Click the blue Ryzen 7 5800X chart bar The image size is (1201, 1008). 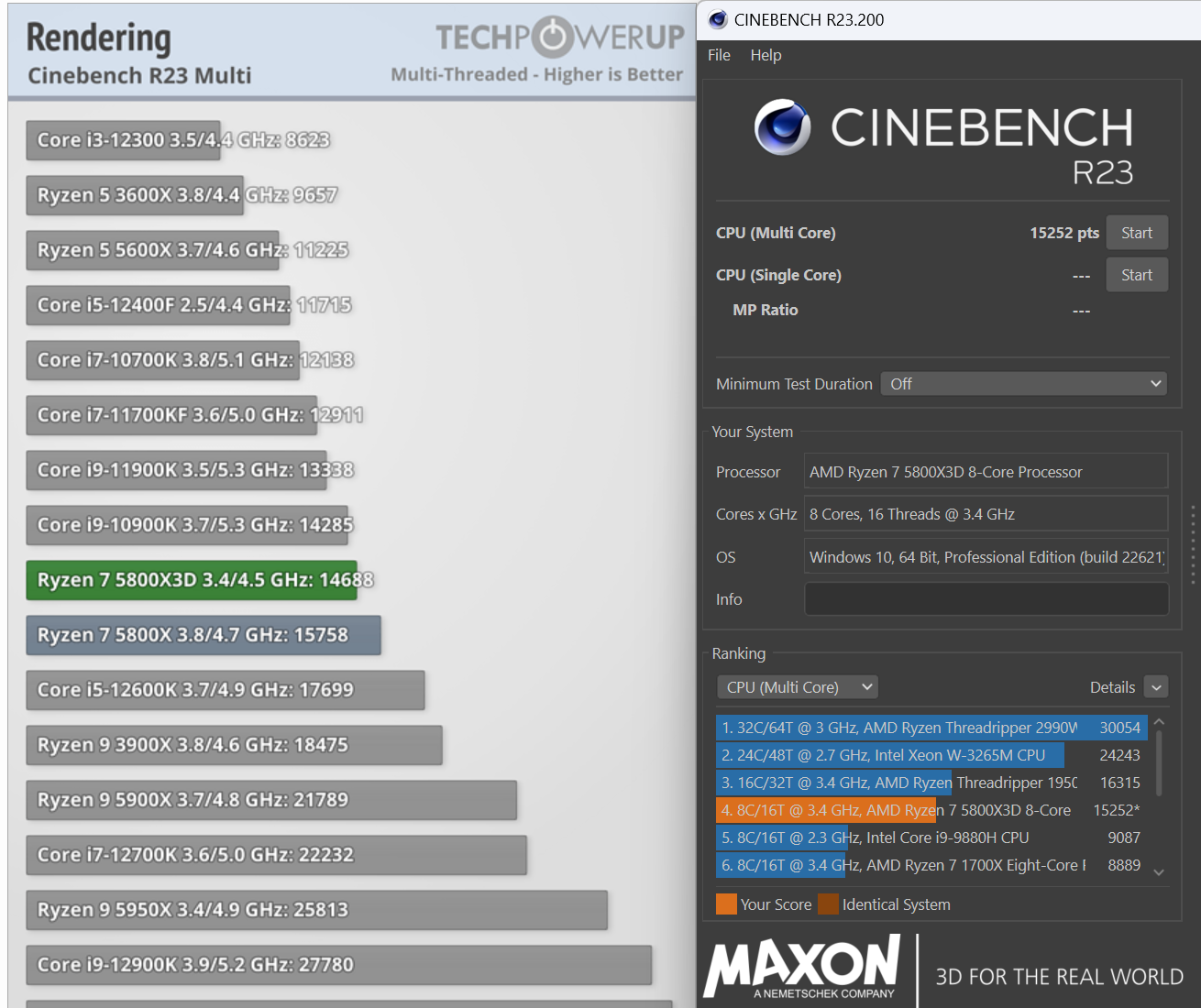204,635
